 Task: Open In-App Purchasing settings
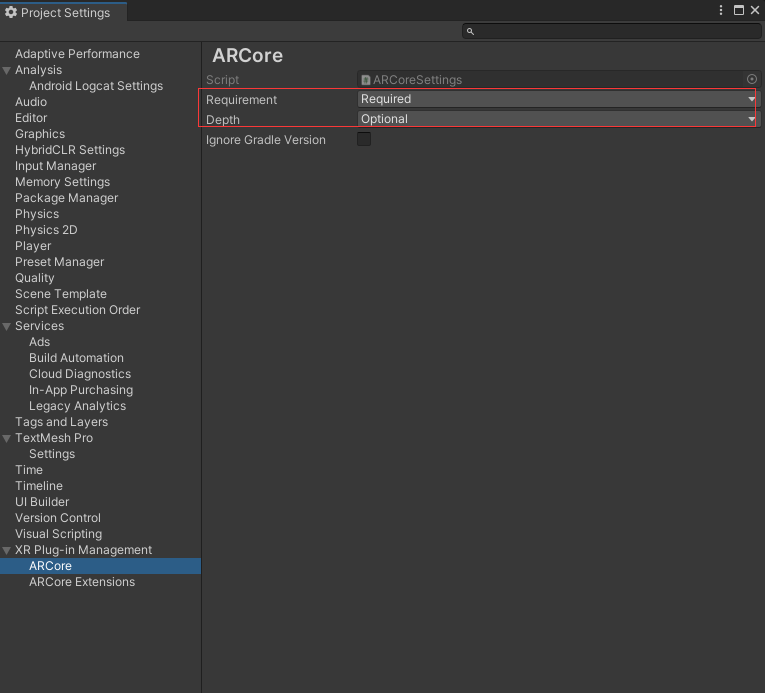[81, 390]
